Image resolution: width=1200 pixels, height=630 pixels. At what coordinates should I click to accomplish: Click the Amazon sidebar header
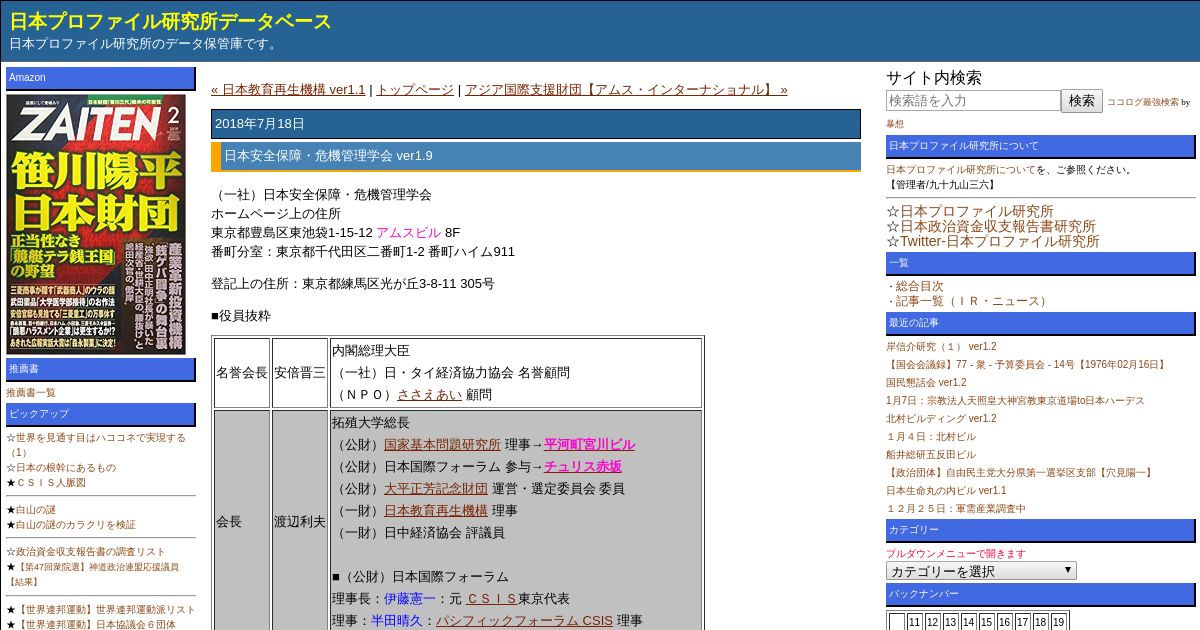[101, 78]
